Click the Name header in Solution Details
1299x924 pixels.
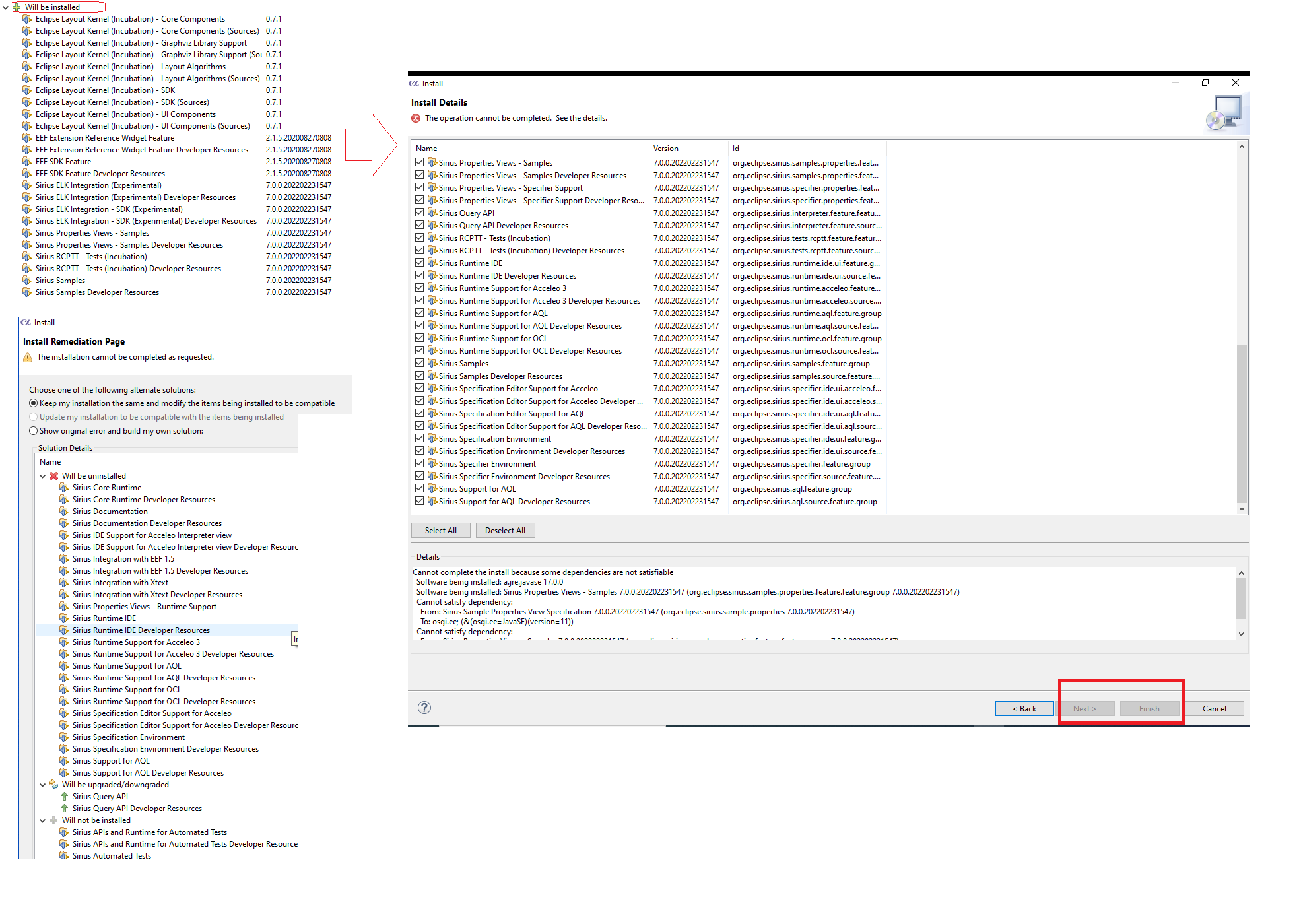(50, 462)
